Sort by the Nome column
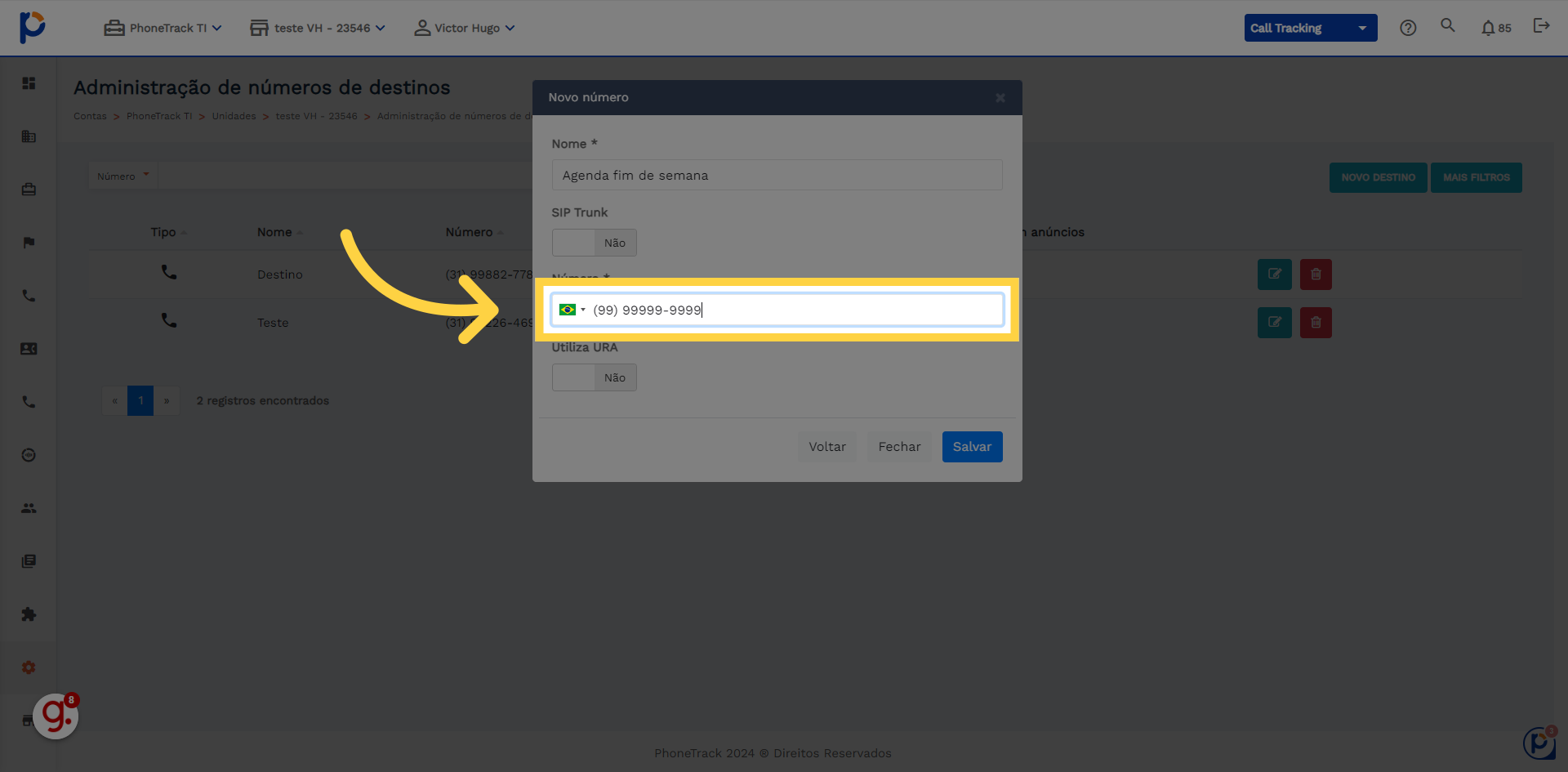Image resolution: width=1568 pixels, height=772 pixels. [280, 232]
